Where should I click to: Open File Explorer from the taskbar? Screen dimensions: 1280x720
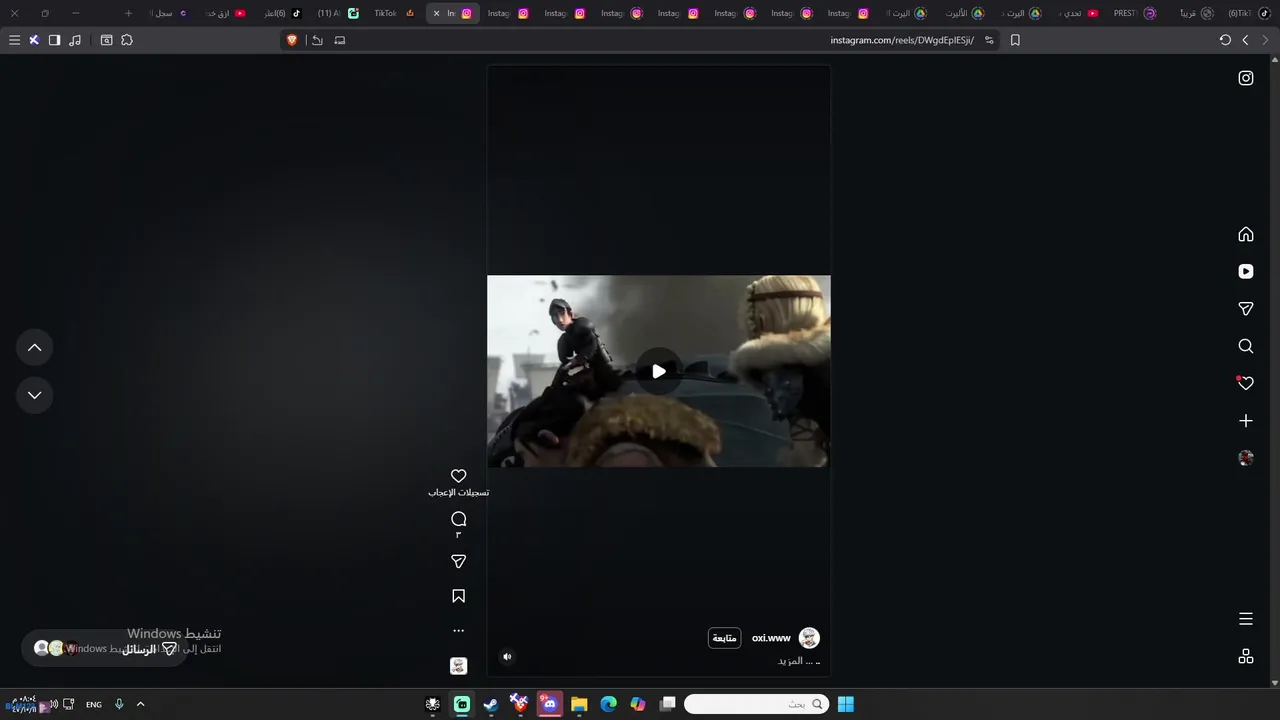coord(579,704)
